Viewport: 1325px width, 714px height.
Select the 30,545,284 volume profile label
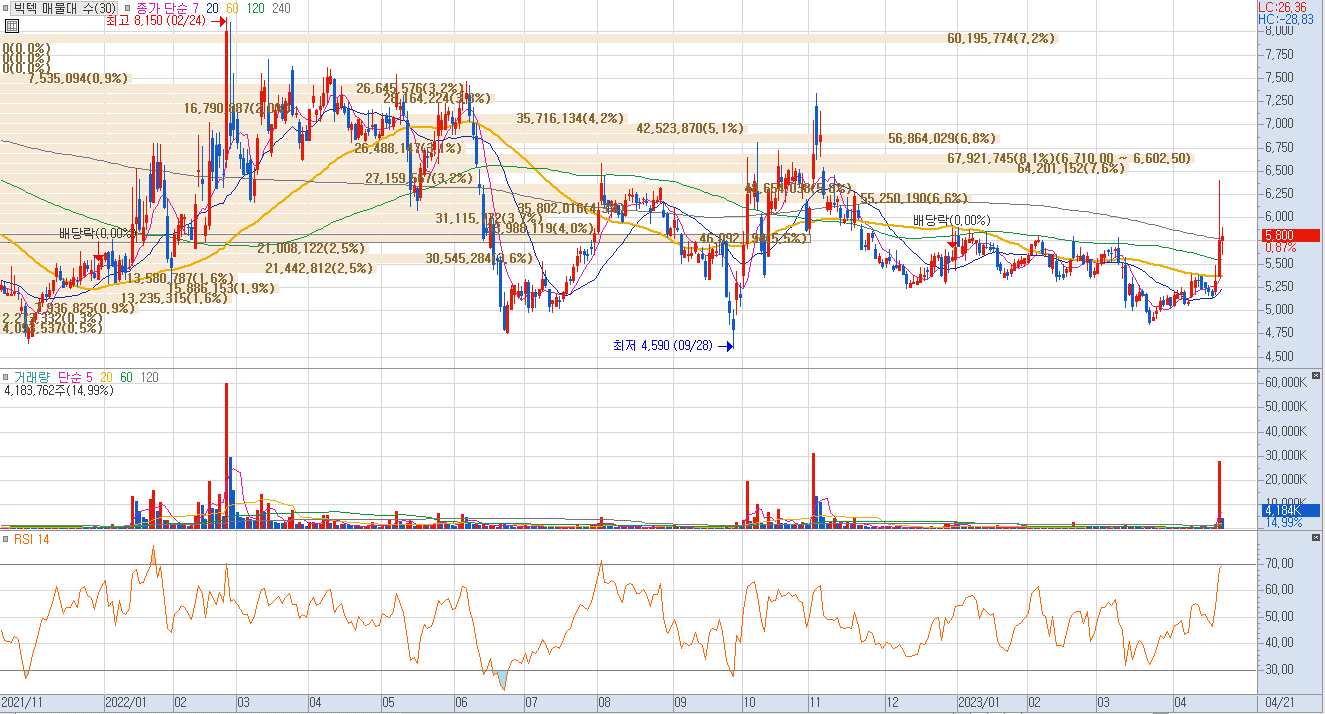479,258
